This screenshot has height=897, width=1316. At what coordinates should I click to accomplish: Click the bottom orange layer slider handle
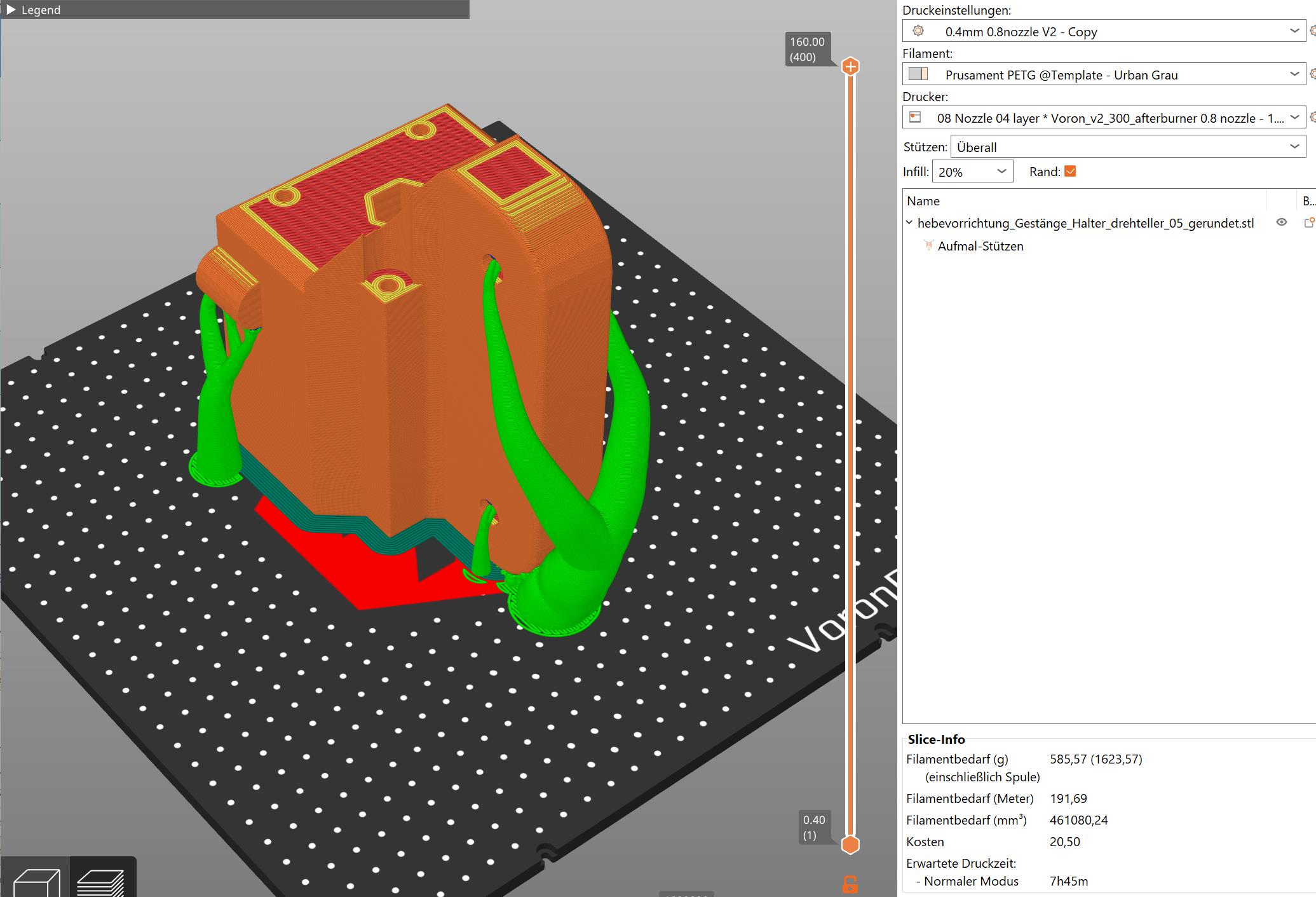pyautogui.click(x=850, y=845)
